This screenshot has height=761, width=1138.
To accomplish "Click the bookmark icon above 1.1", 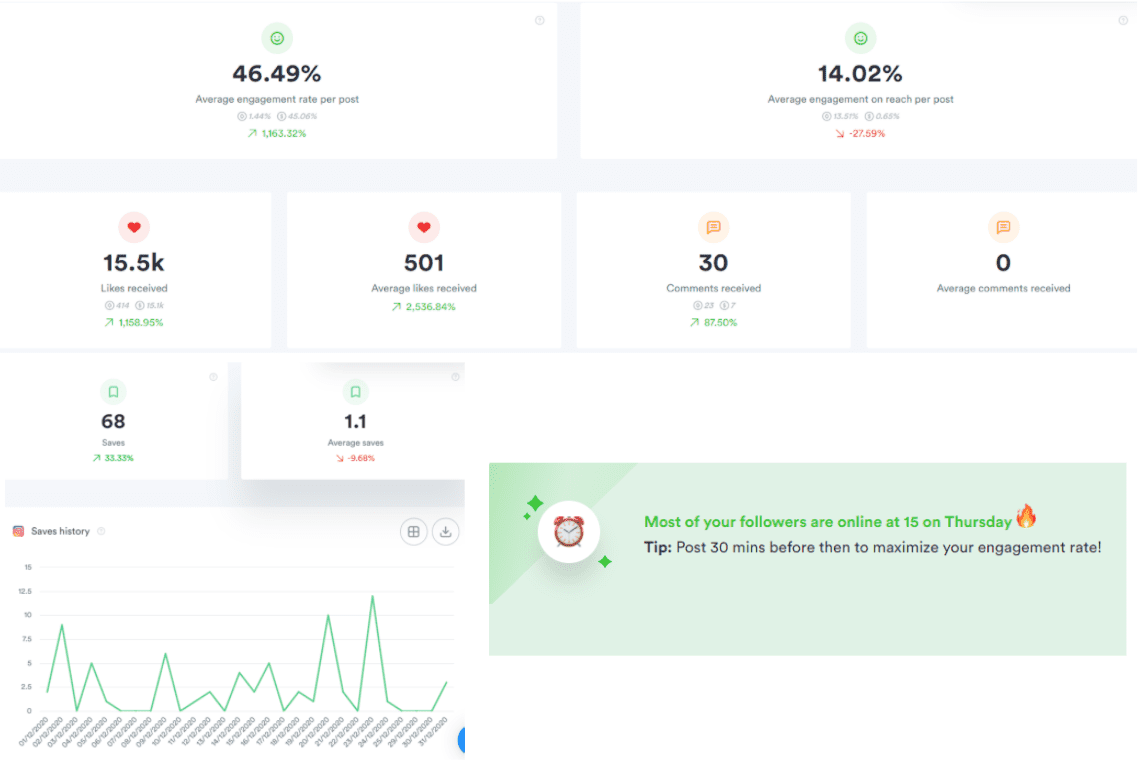I will click(356, 392).
